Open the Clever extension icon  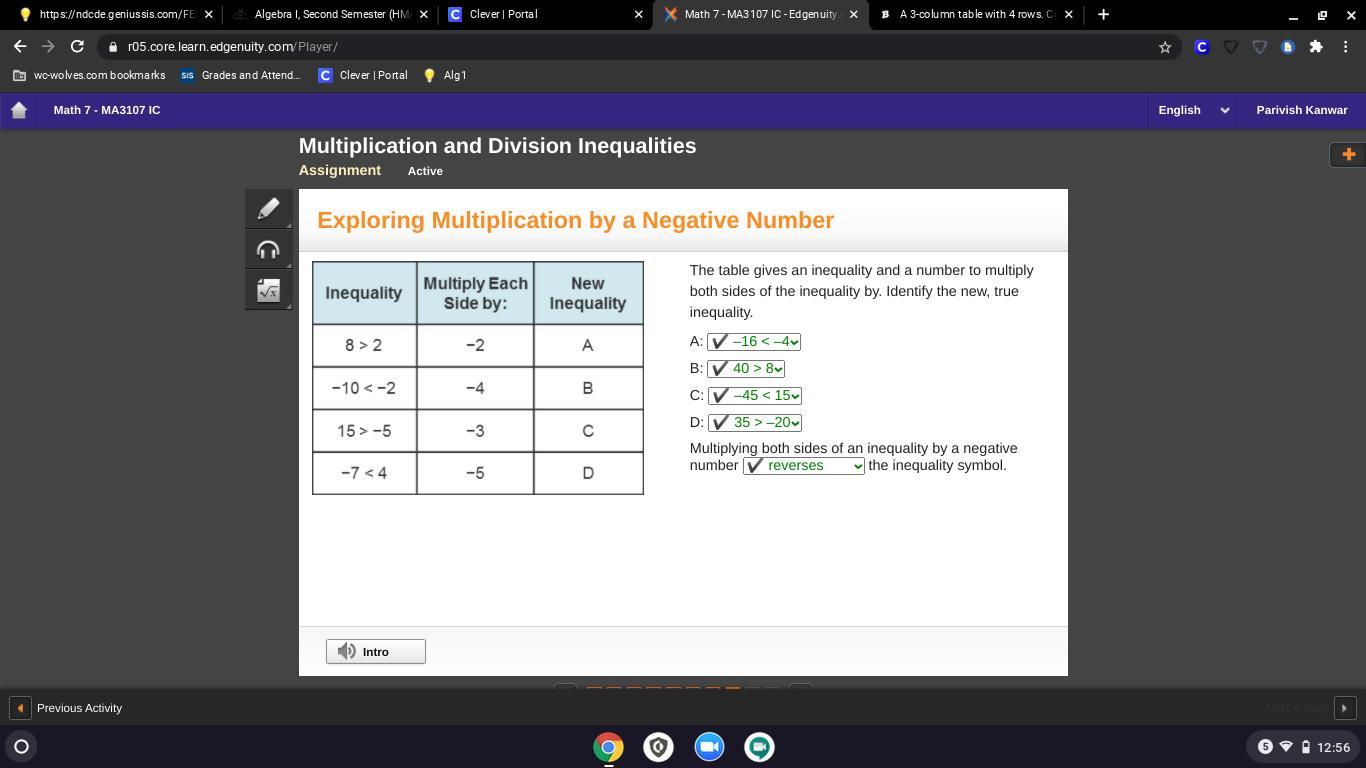point(1202,47)
